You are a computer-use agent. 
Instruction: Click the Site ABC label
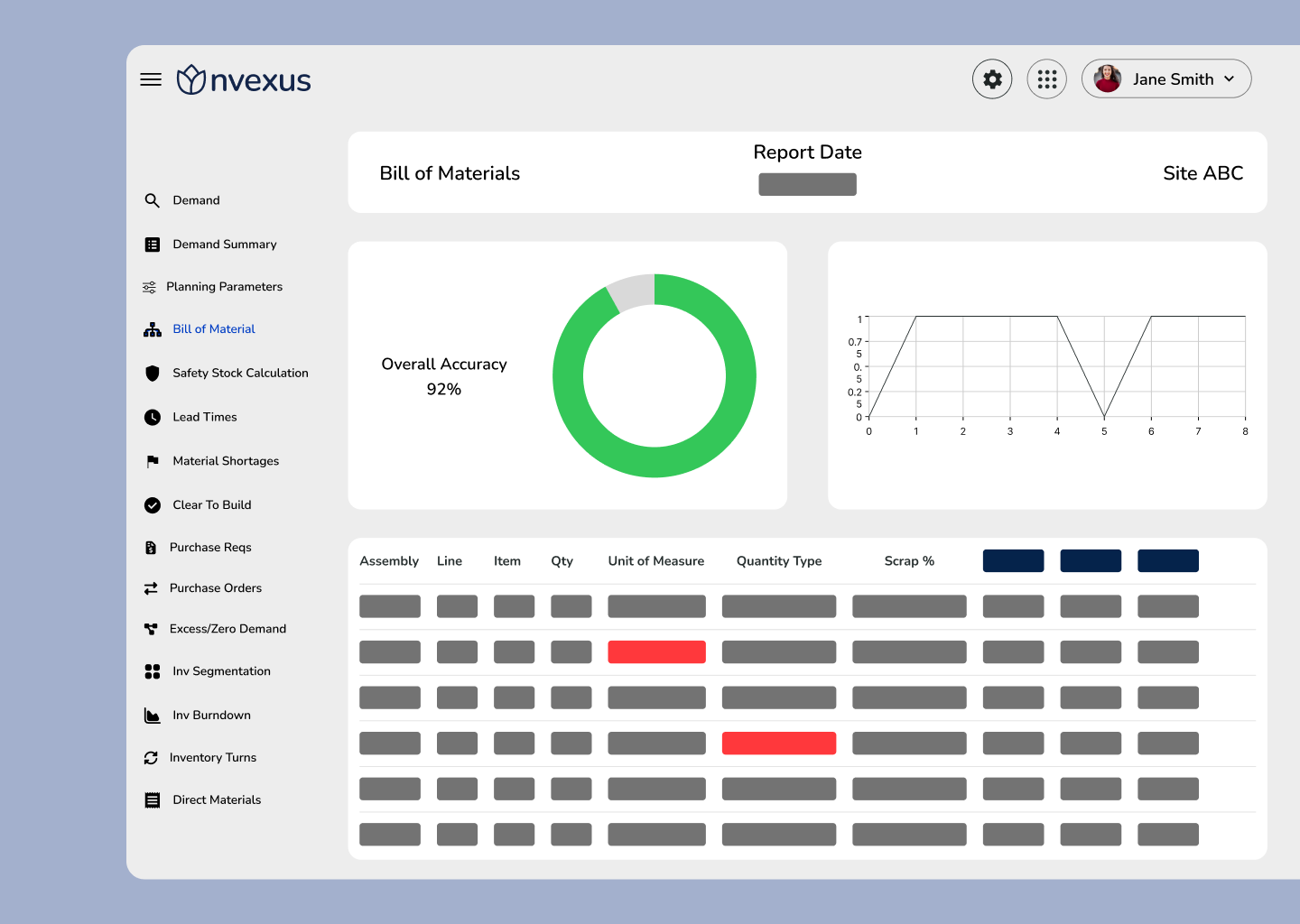click(x=1203, y=173)
